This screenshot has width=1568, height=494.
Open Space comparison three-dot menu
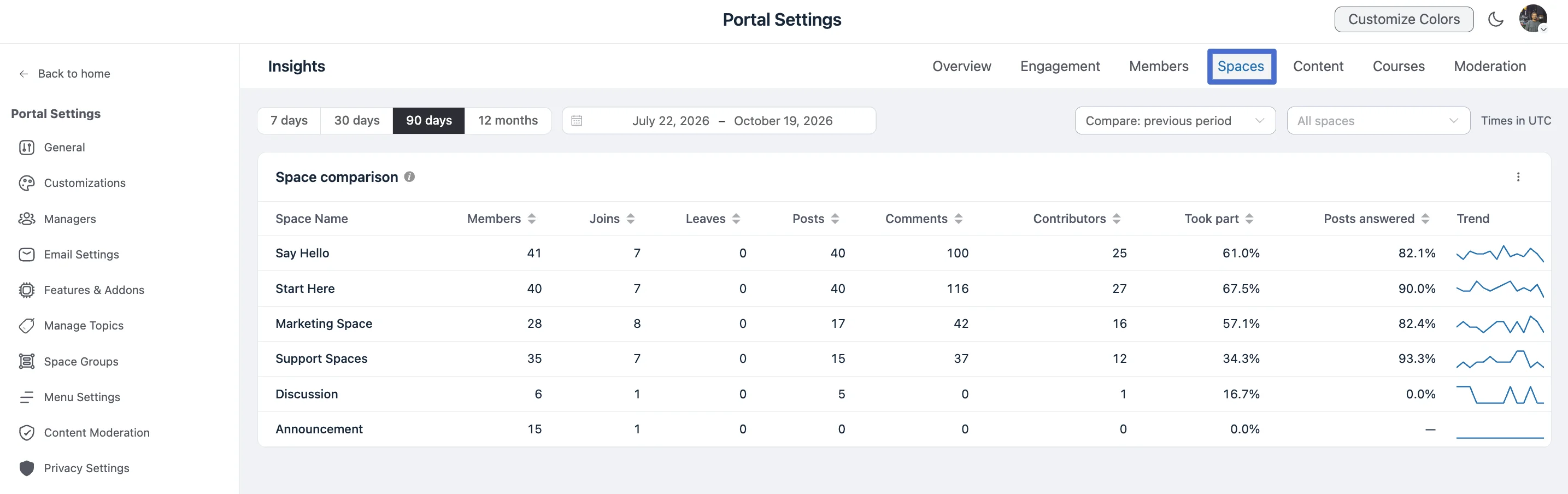coord(1518,177)
